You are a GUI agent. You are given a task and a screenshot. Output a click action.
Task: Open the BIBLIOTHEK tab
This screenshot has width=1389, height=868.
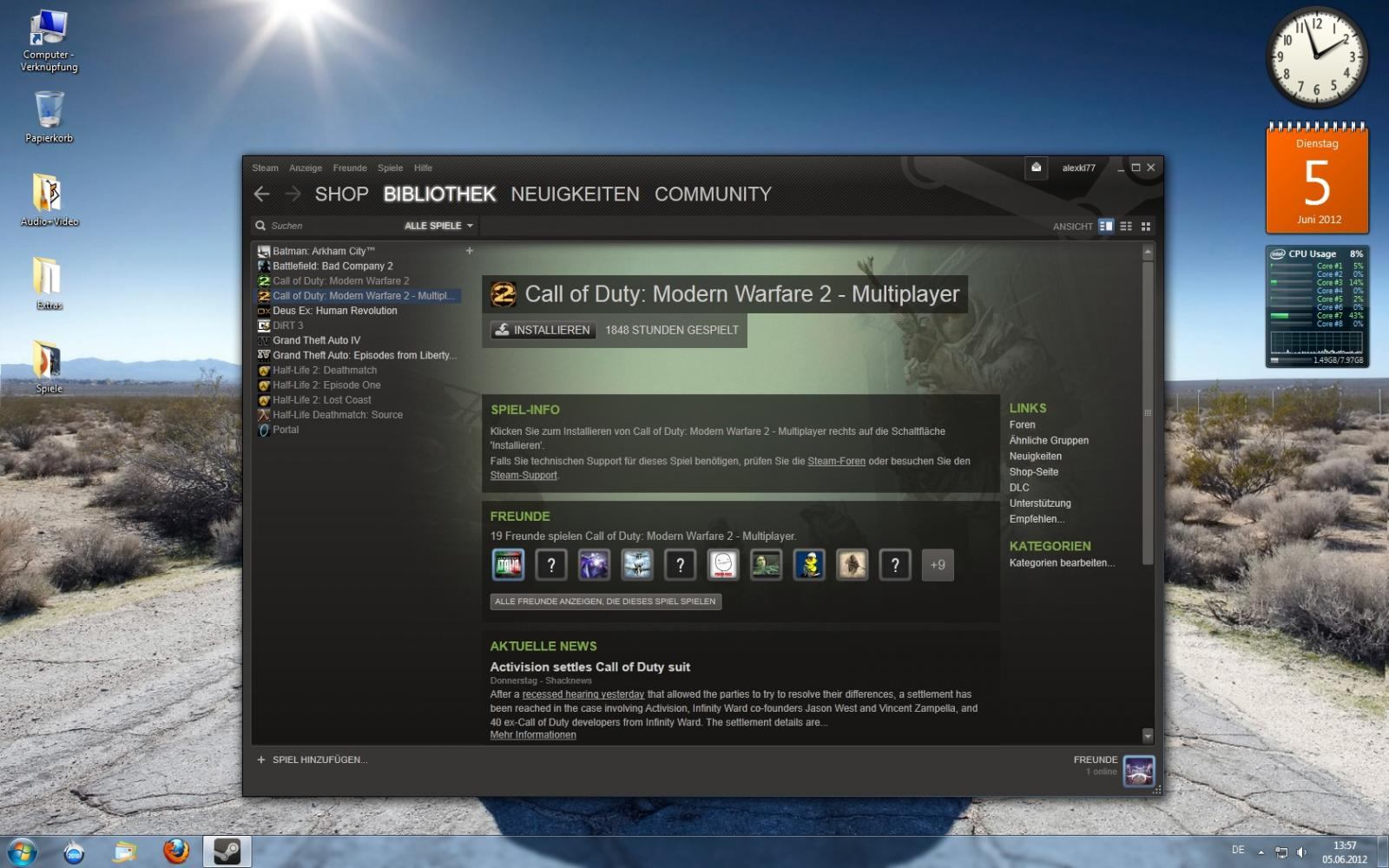click(439, 194)
